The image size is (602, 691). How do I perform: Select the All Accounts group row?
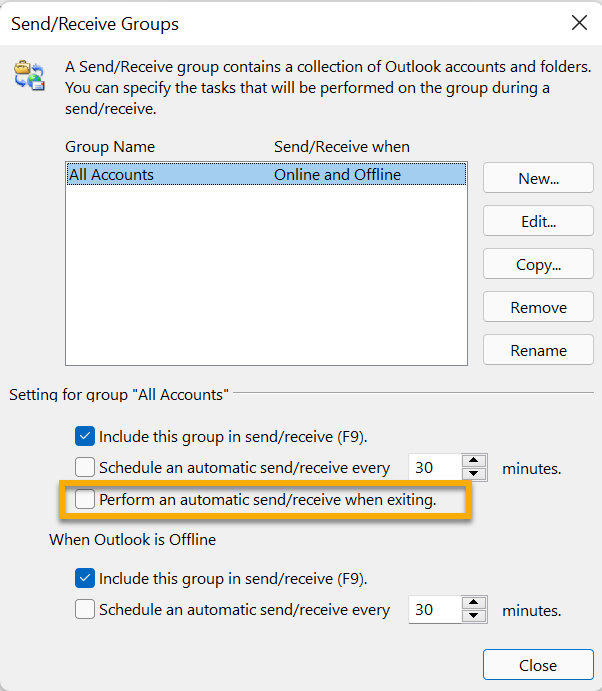266,175
